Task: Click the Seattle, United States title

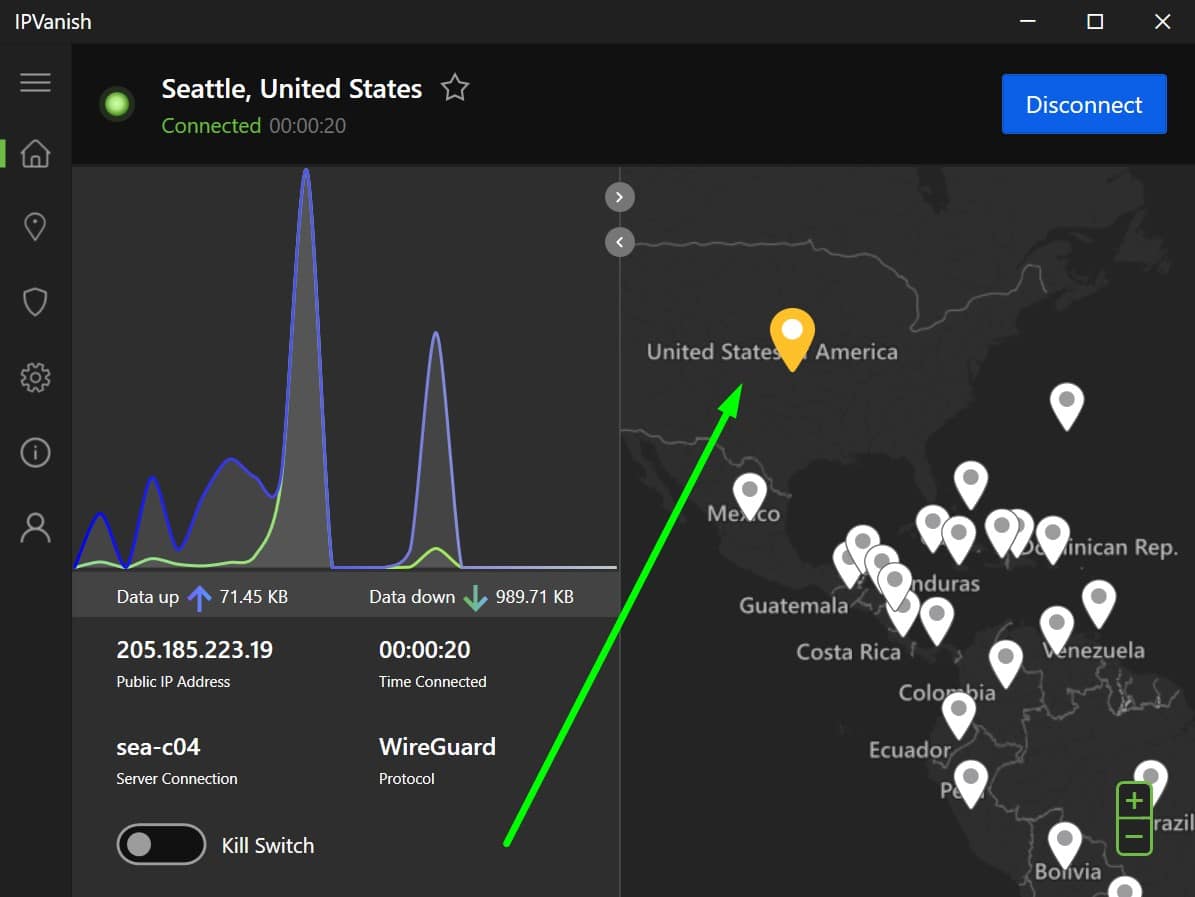Action: pyautogui.click(x=292, y=88)
